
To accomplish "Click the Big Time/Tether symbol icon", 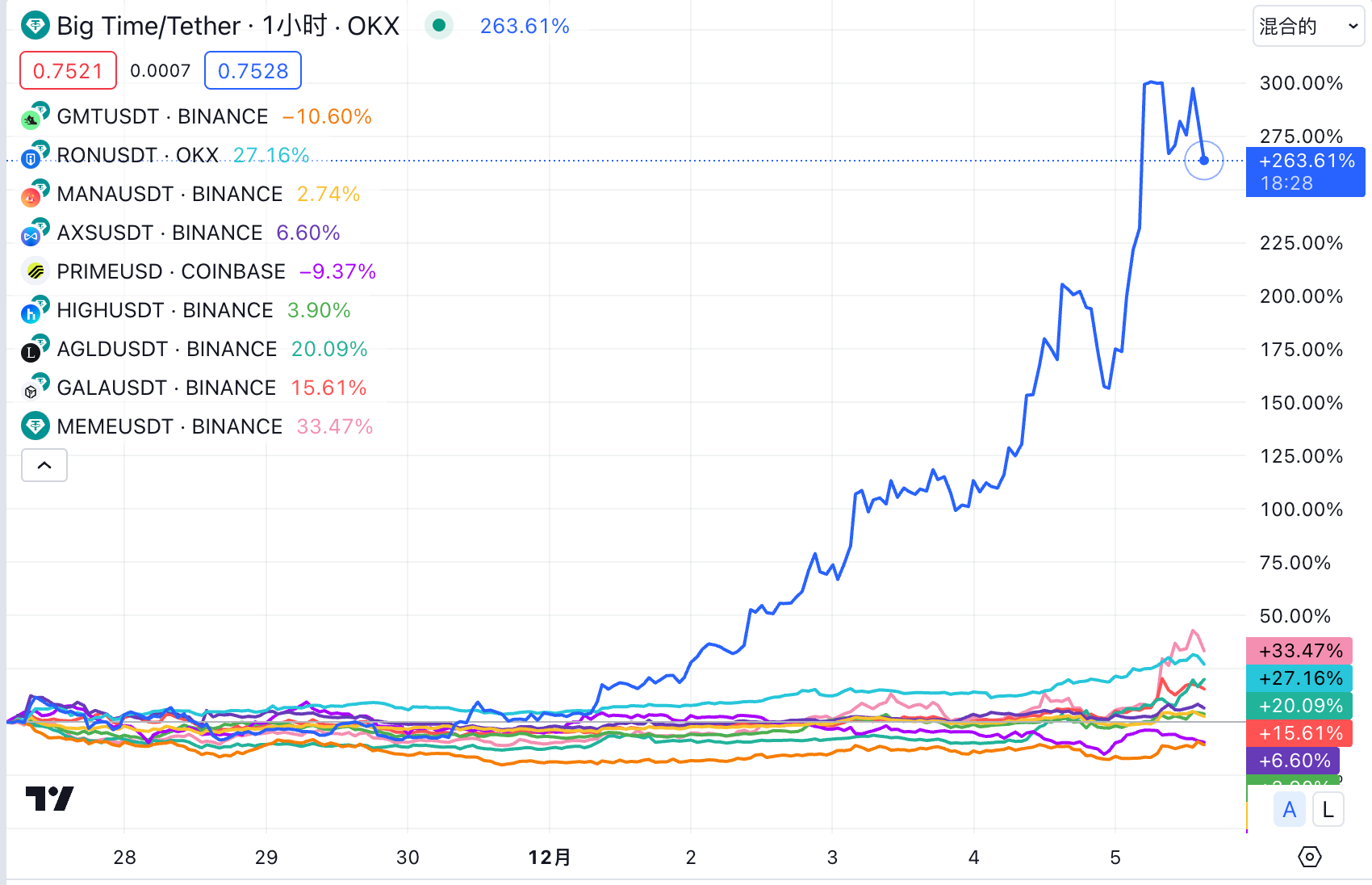I will (35, 26).
